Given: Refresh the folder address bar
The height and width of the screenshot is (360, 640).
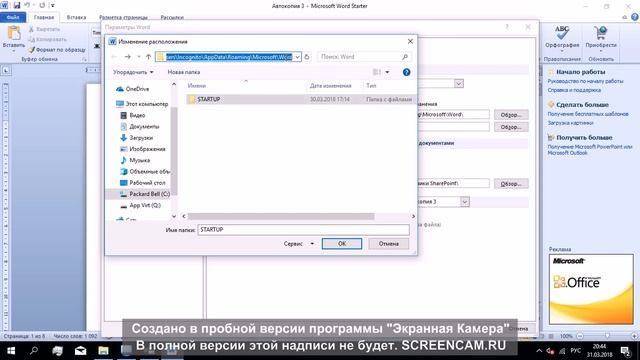Looking at the screenshot, I should pyautogui.click(x=307, y=57).
